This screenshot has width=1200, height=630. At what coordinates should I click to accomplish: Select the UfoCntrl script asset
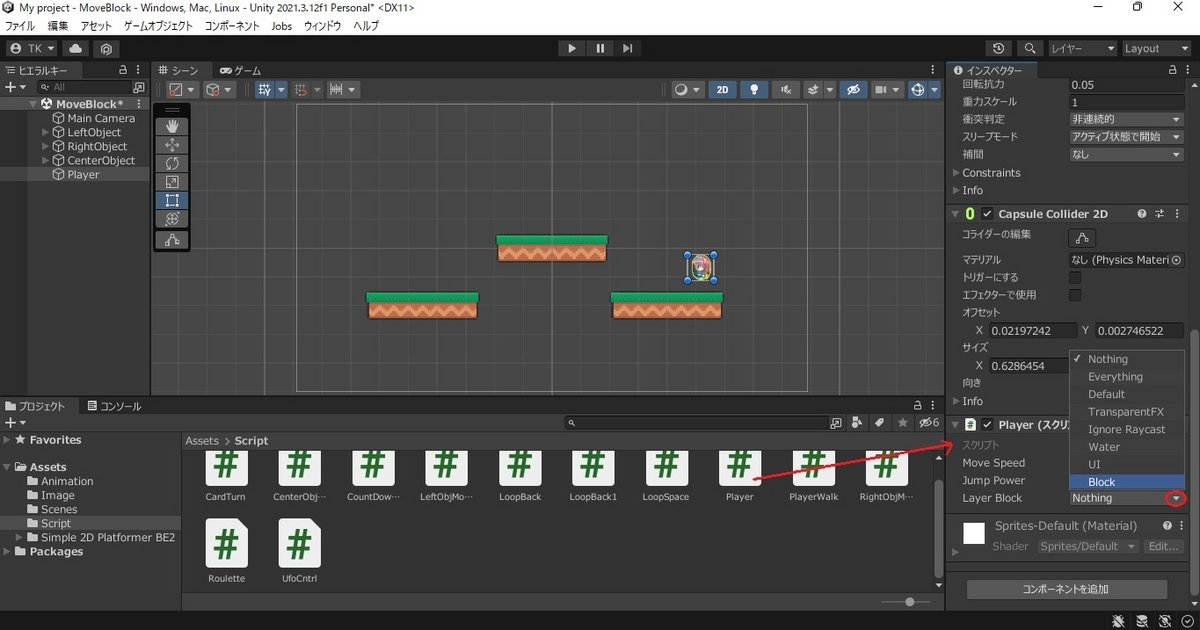299,551
